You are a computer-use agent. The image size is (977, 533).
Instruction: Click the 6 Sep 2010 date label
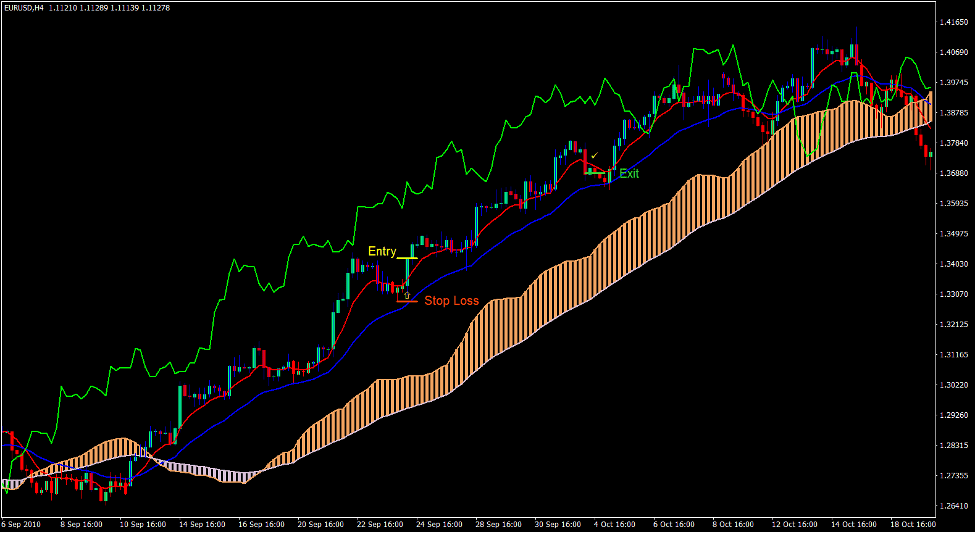click(21, 524)
